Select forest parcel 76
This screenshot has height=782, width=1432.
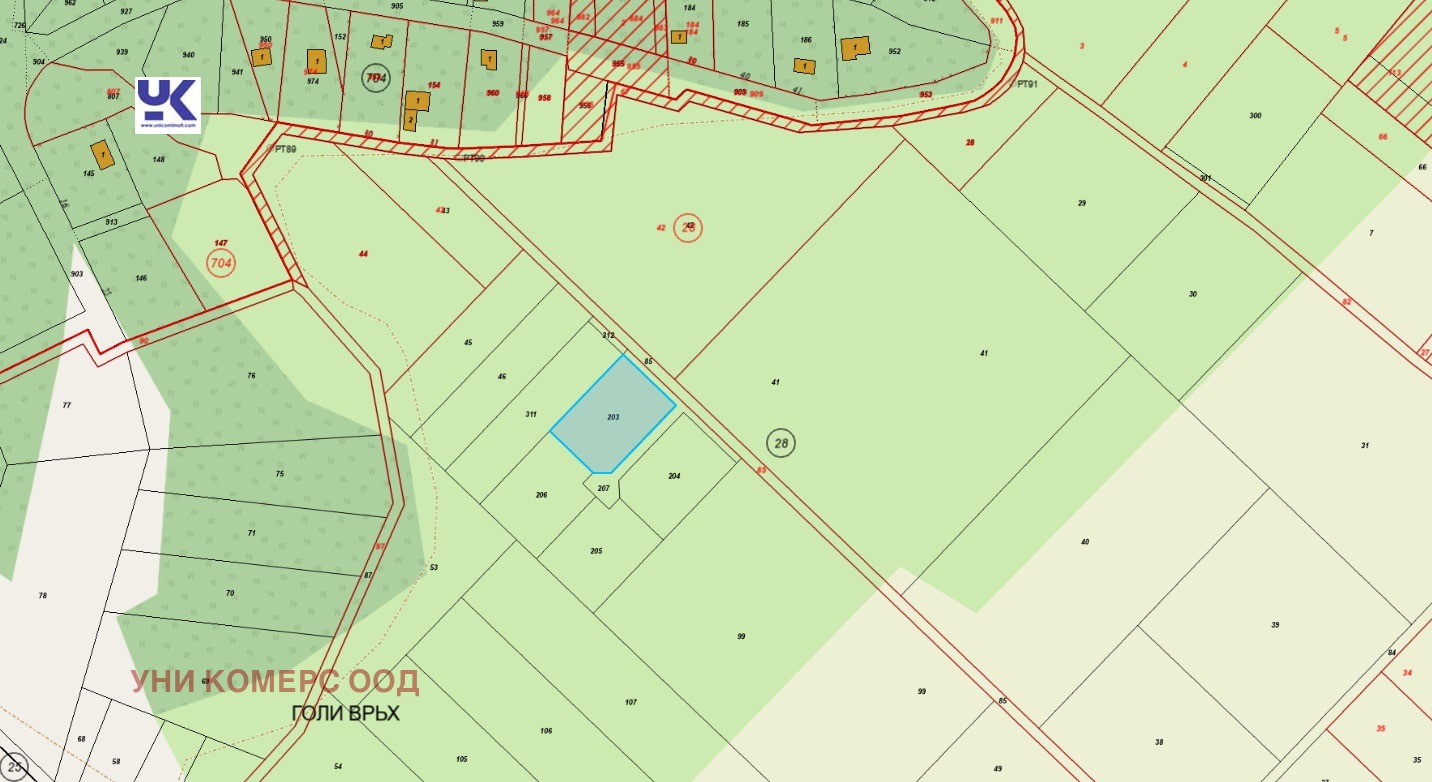(251, 376)
